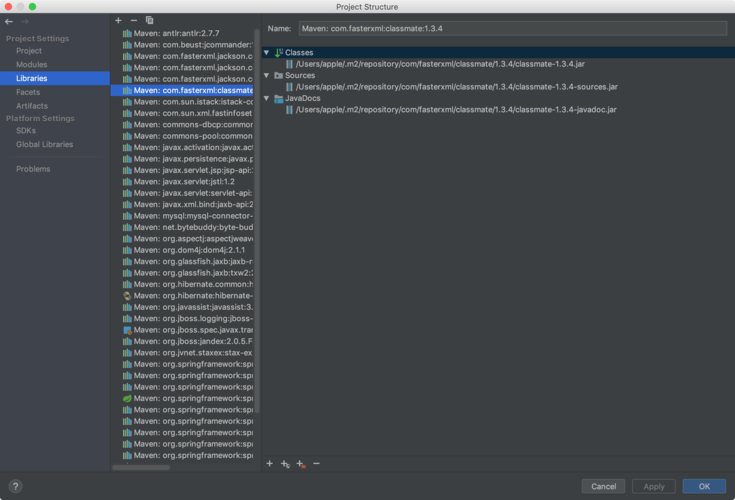
Task: Click the jboss.spec.javax library icon
Action: coord(127,330)
